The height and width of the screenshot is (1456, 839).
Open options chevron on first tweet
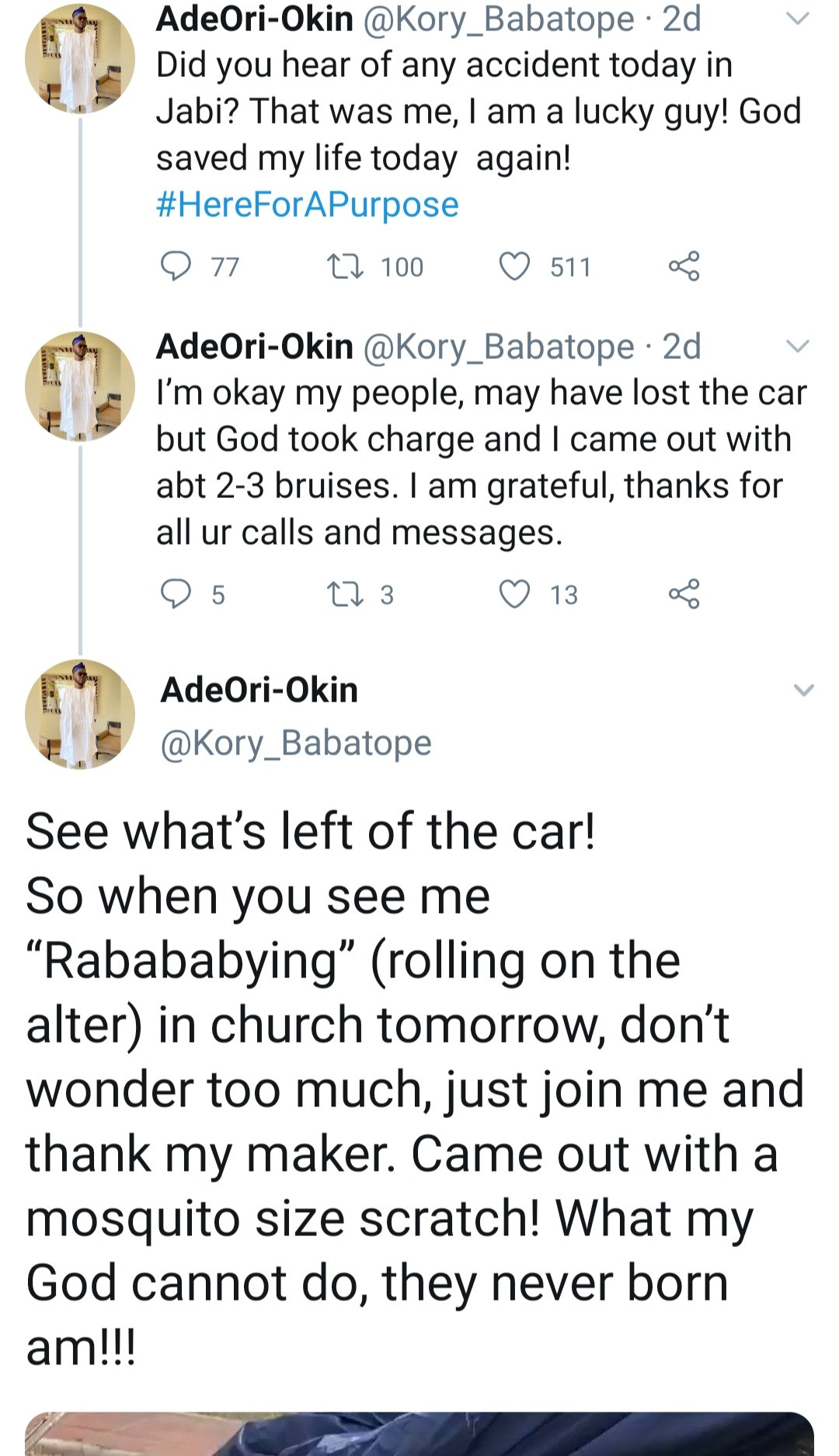click(798, 19)
